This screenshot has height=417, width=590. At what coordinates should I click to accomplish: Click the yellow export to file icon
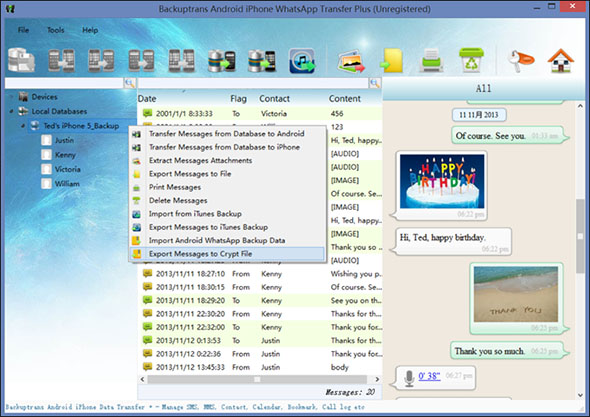[392, 61]
